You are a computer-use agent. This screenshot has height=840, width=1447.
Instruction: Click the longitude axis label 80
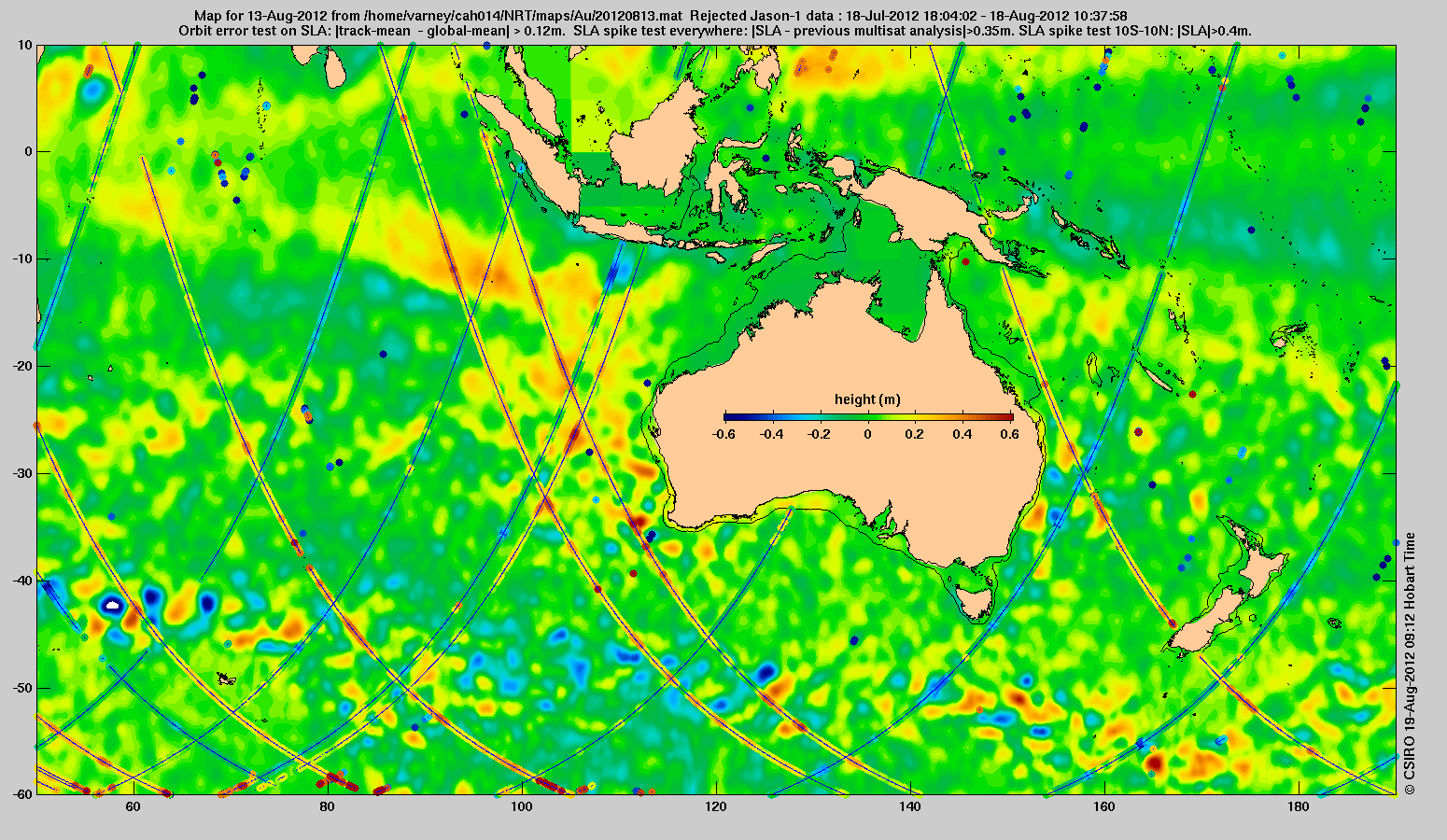[x=328, y=806]
